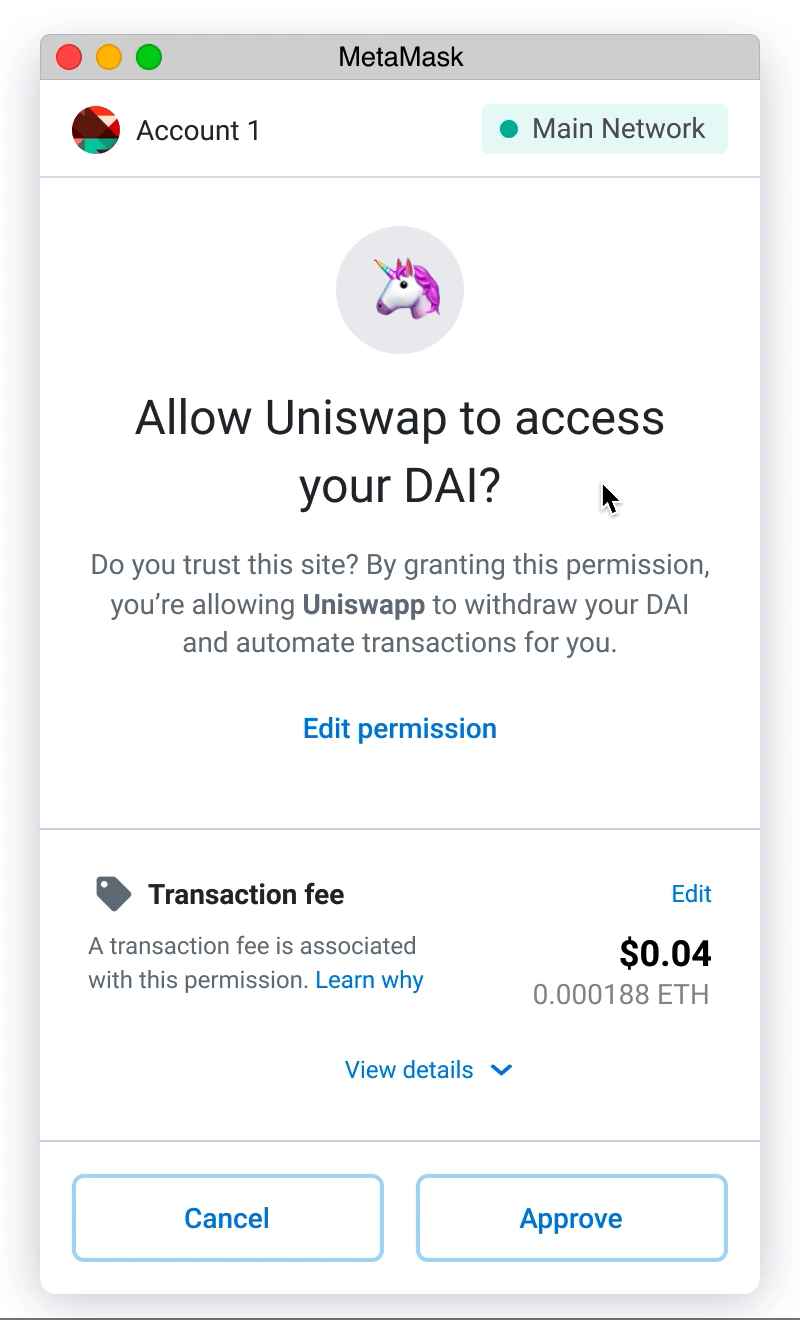
Task: Click the $0.04 fee amount
Action: 665,954
